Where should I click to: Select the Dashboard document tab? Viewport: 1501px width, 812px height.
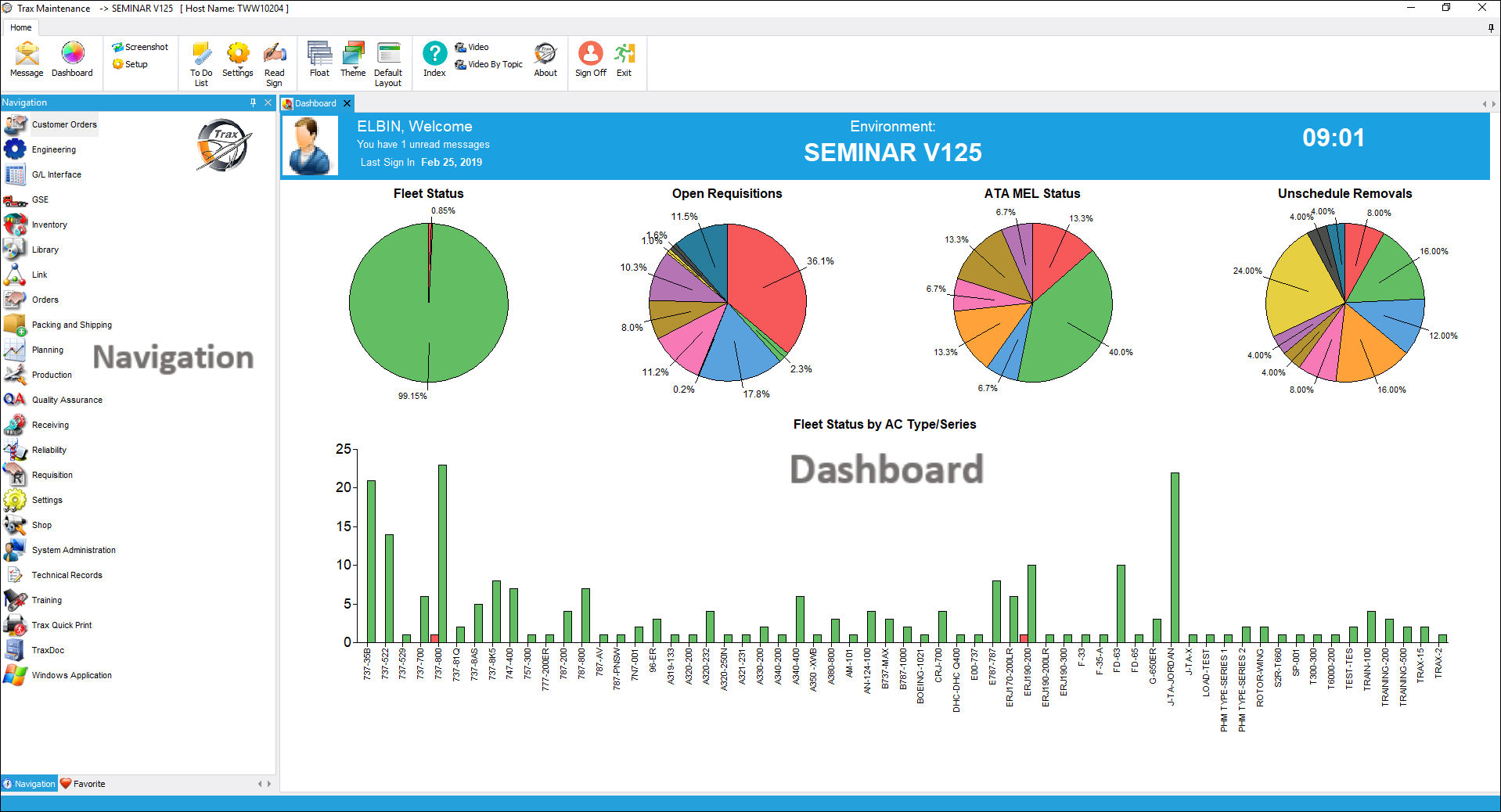point(315,103)
